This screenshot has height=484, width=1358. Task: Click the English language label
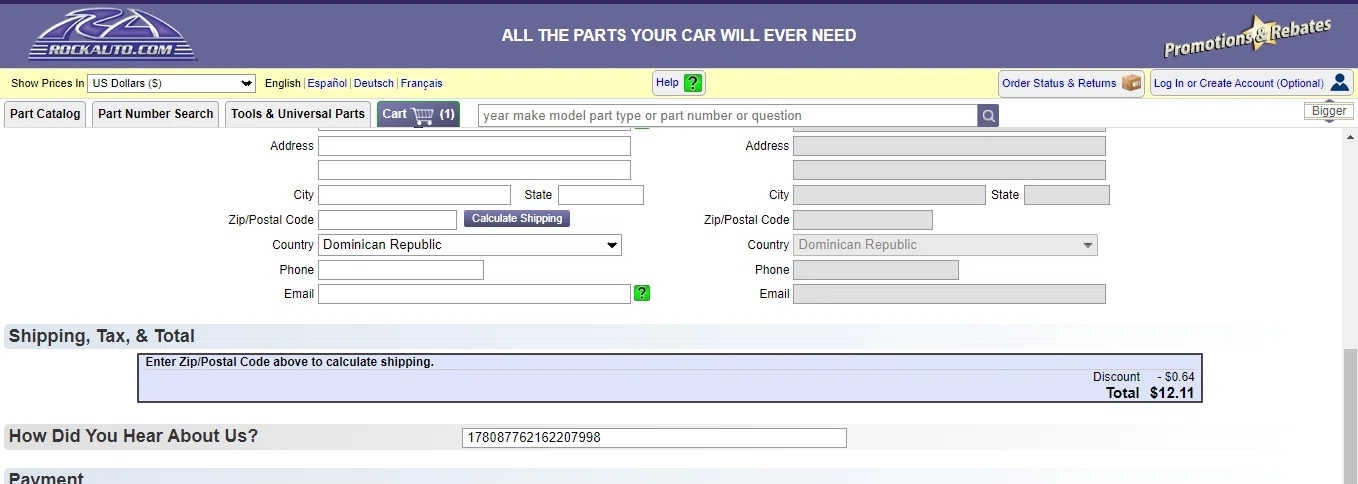[283, 83]
